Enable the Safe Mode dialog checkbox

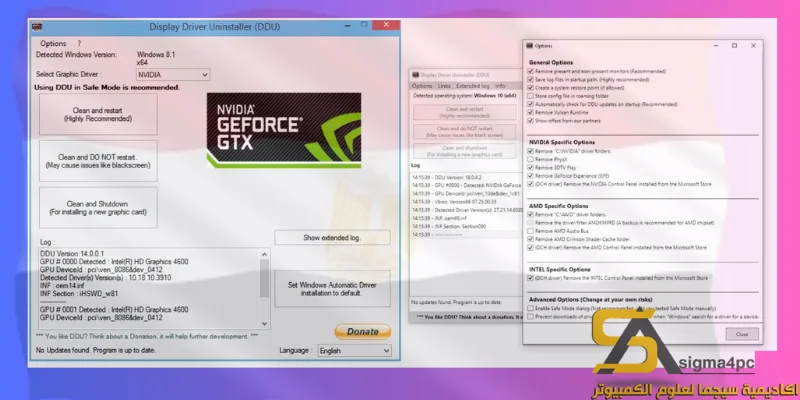tap(531, 308)
